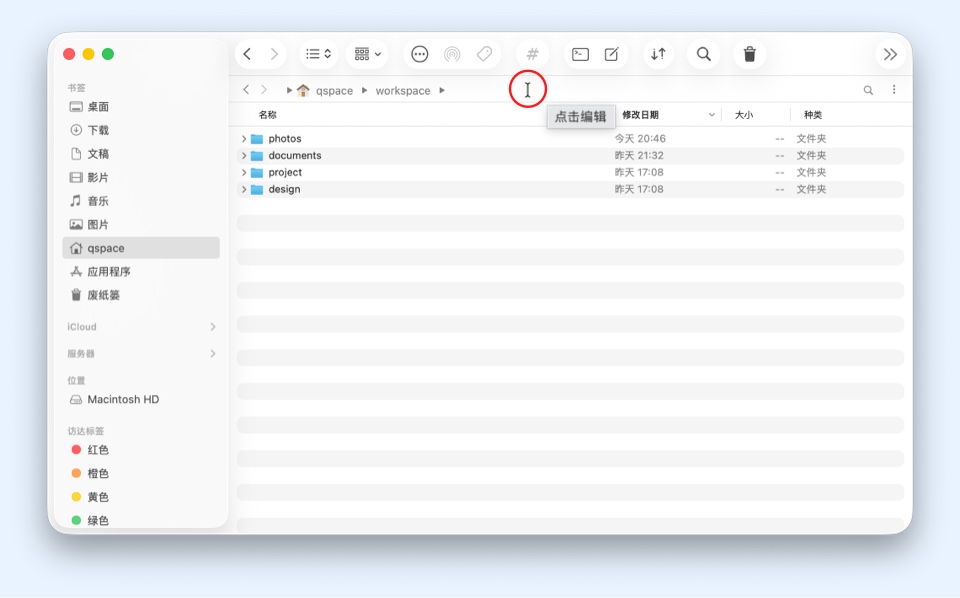The image size is (960, 598).
Task: Go back using toolbar back arrow
Action: point(247,54)
